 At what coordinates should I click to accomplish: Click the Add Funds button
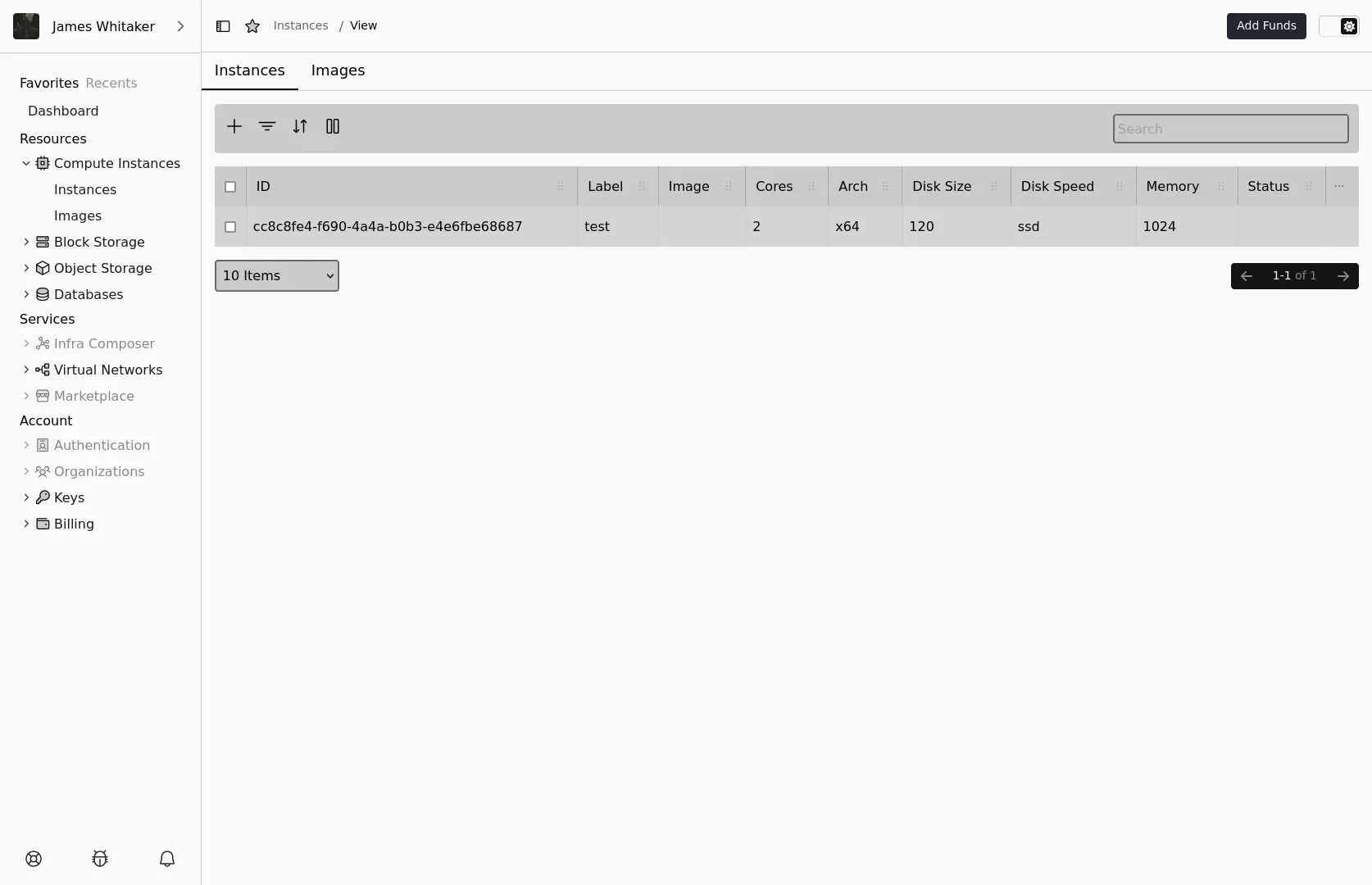(1266, 25)
